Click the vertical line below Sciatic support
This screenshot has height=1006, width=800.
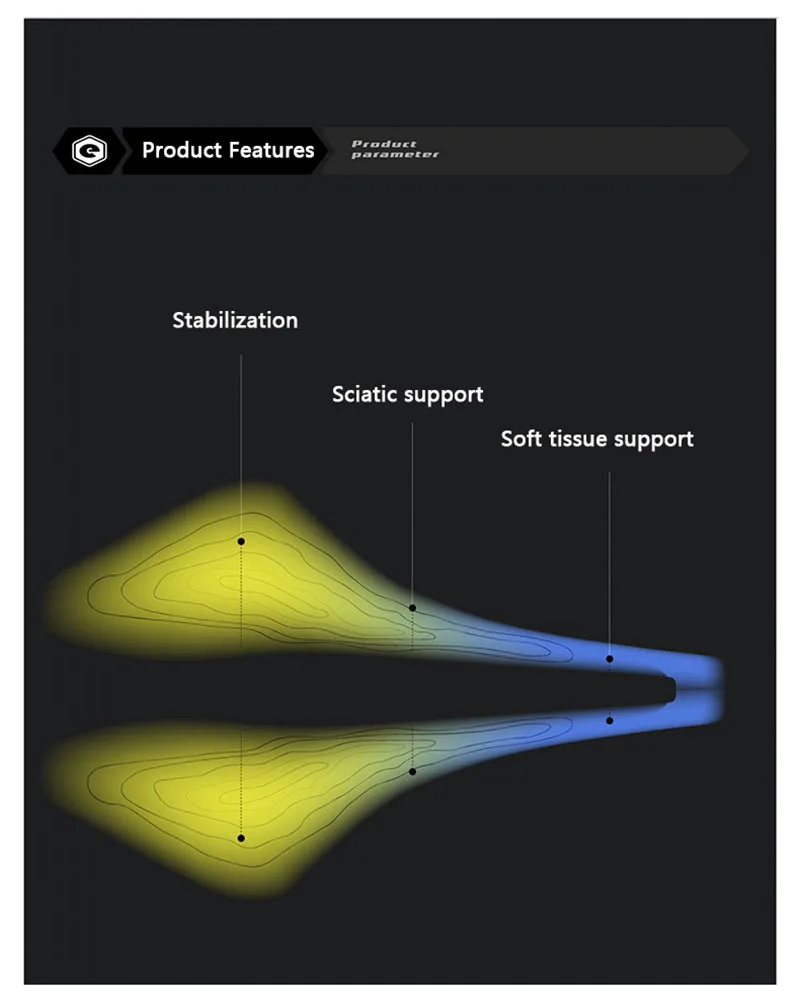(x=412, y=513)
